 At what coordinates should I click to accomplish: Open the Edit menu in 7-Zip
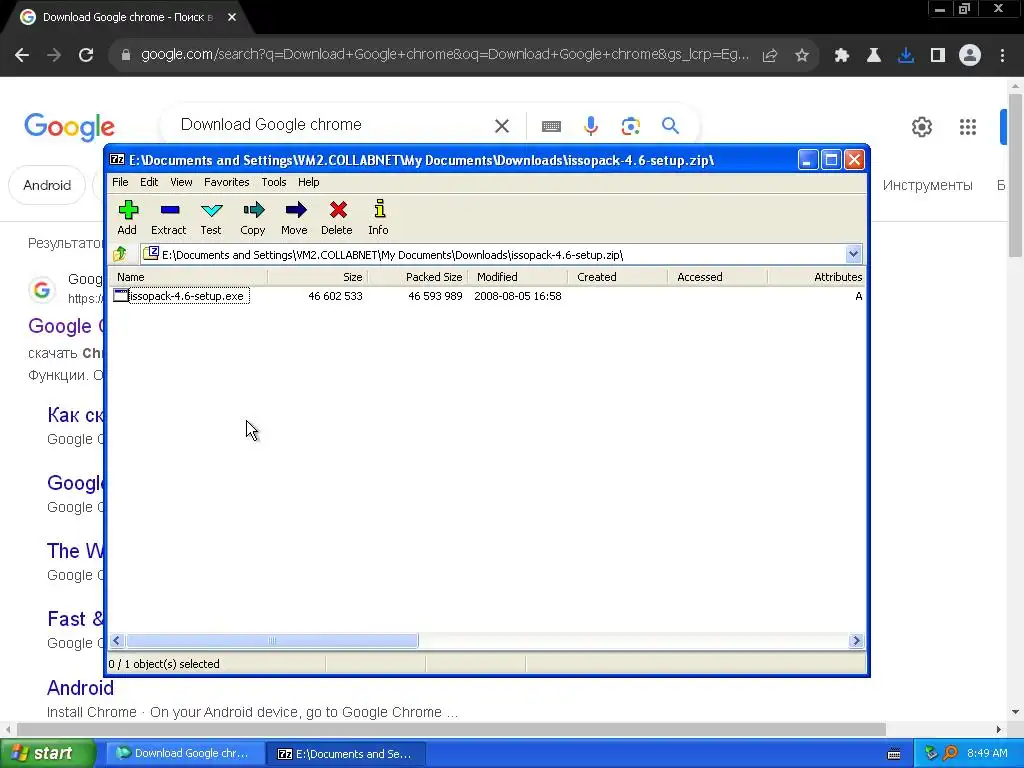pos(149,182)
